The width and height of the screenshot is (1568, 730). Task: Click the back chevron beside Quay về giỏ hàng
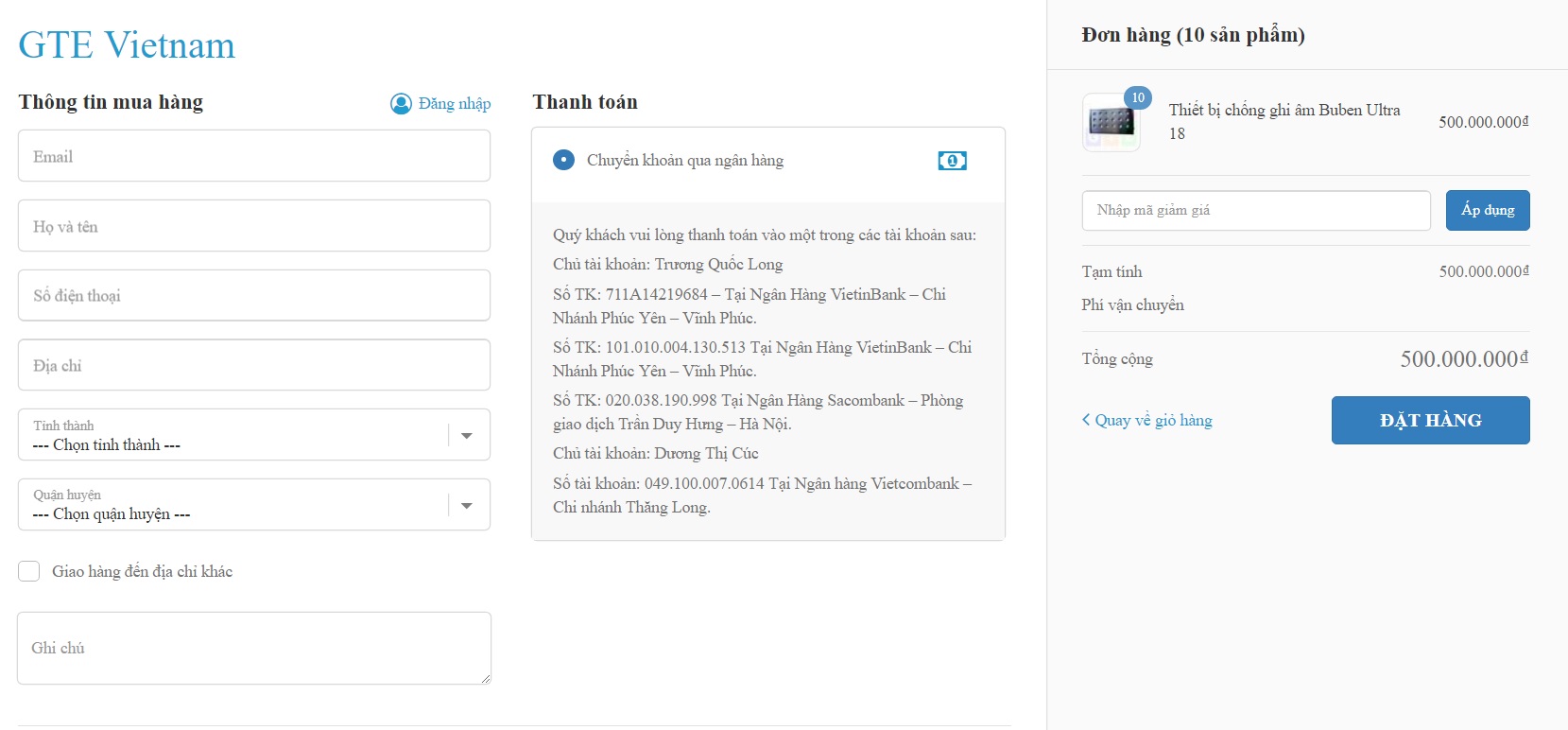(x=1086, y=420)
